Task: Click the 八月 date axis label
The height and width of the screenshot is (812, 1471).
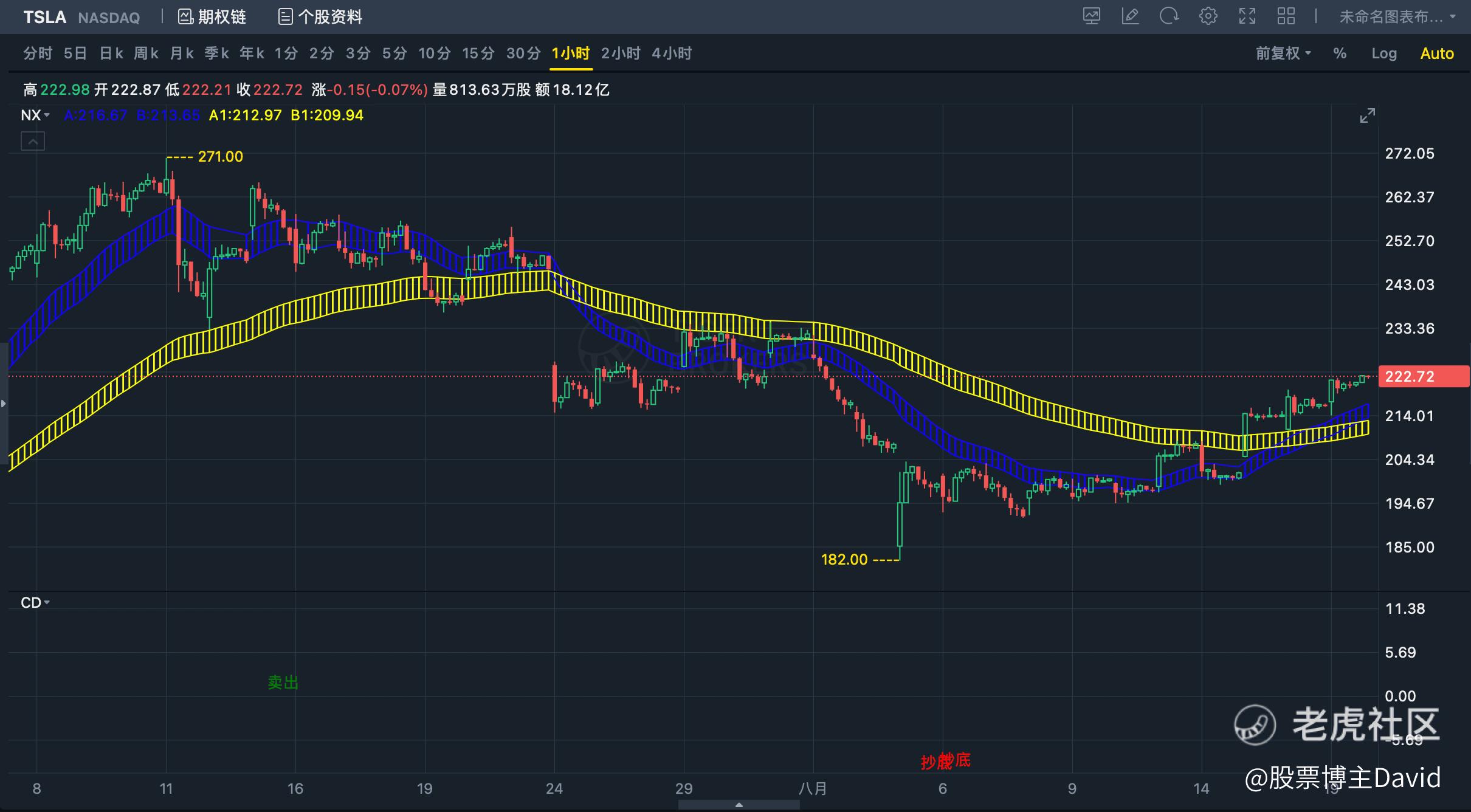Action: (813, 789)
